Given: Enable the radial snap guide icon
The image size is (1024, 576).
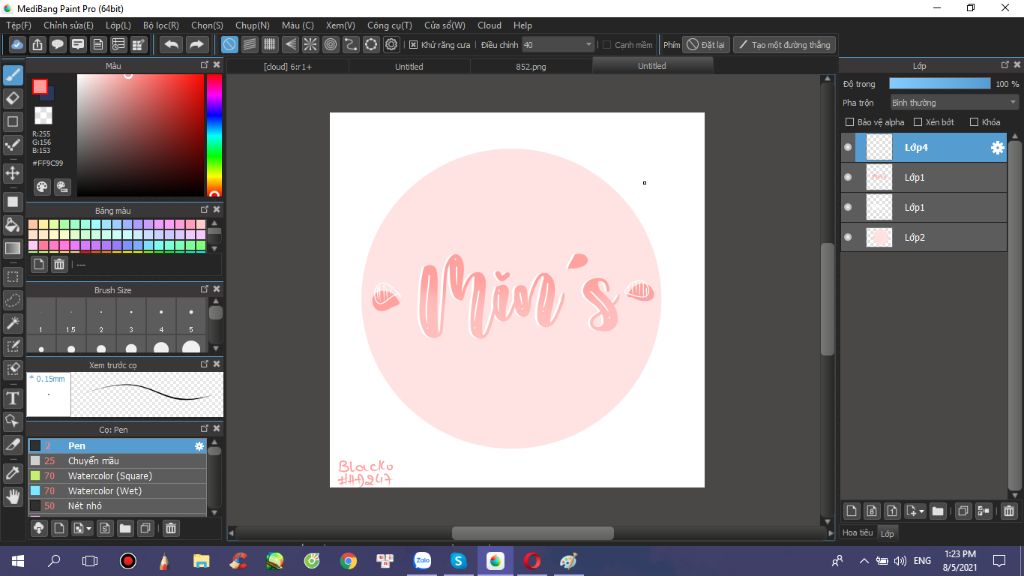Looking at the screenshot, I should pos(310,44).
